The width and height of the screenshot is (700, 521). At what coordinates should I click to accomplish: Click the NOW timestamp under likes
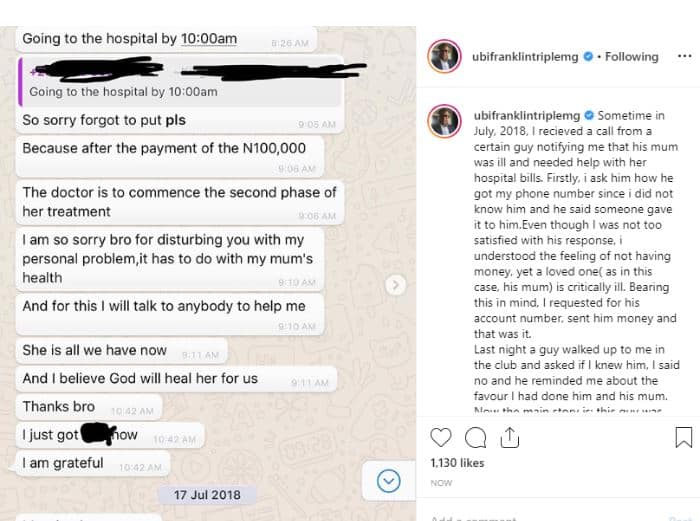point(441,483)
